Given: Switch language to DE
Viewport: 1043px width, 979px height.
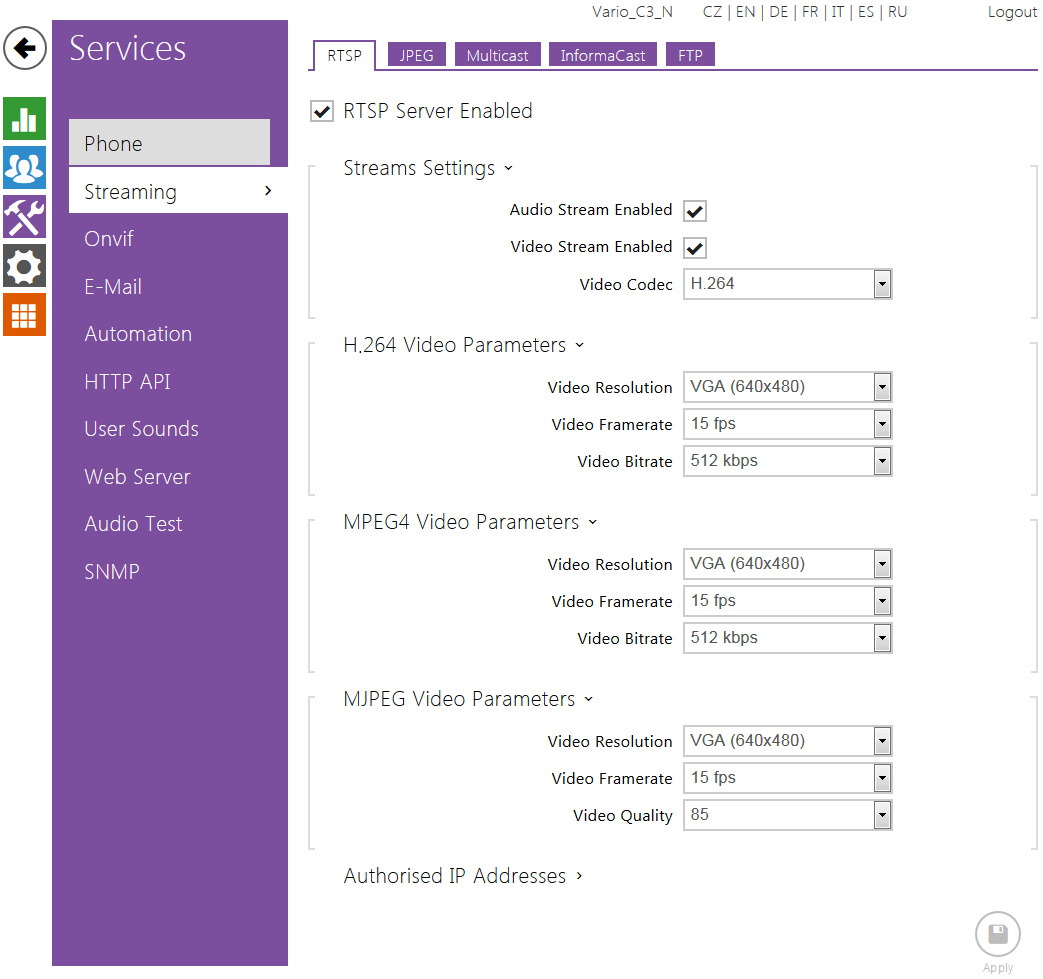Looking at the screenshot, I should point(779,12).
